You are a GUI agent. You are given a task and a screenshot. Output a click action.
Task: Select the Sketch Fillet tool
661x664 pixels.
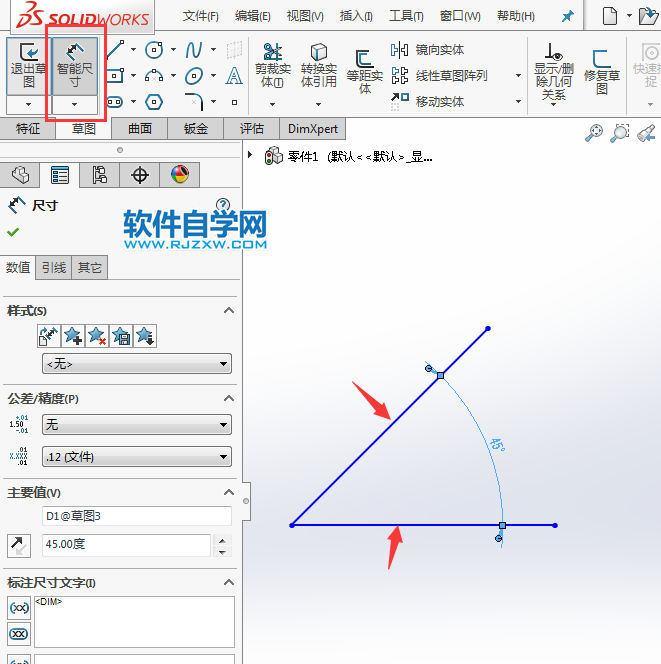[x=194, y=102]
